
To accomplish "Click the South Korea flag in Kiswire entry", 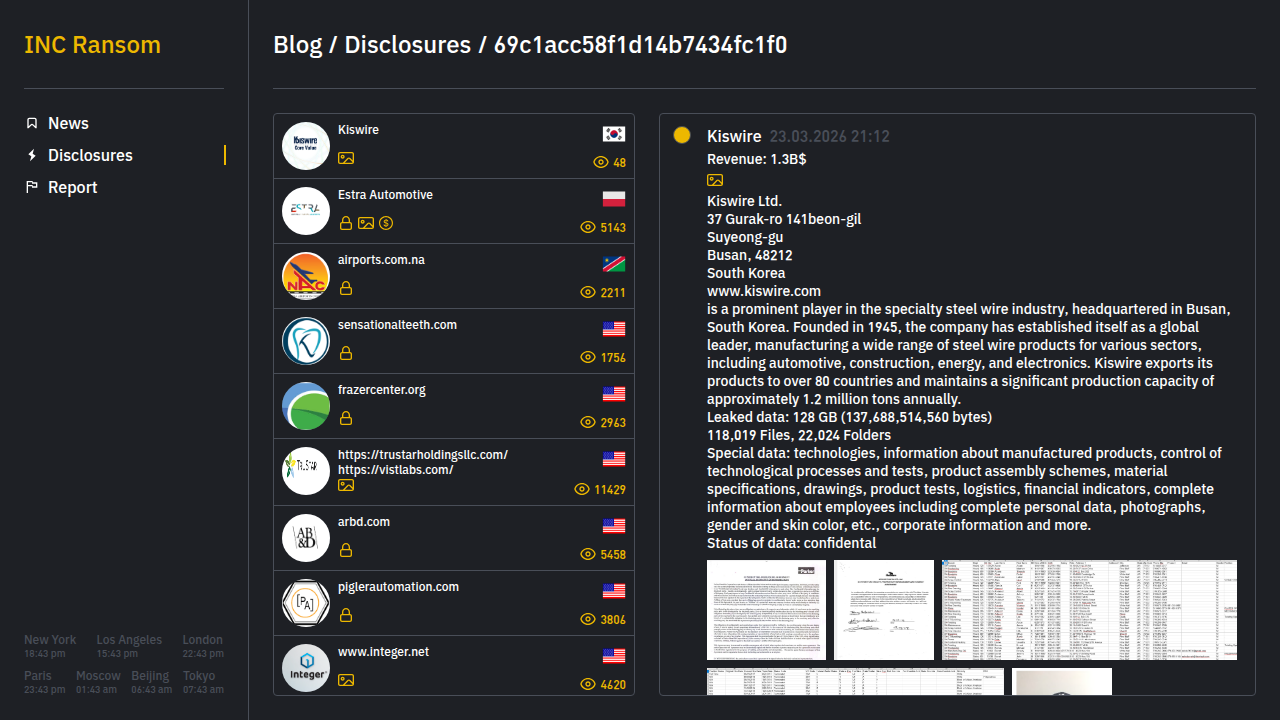I will click(614, 134).
